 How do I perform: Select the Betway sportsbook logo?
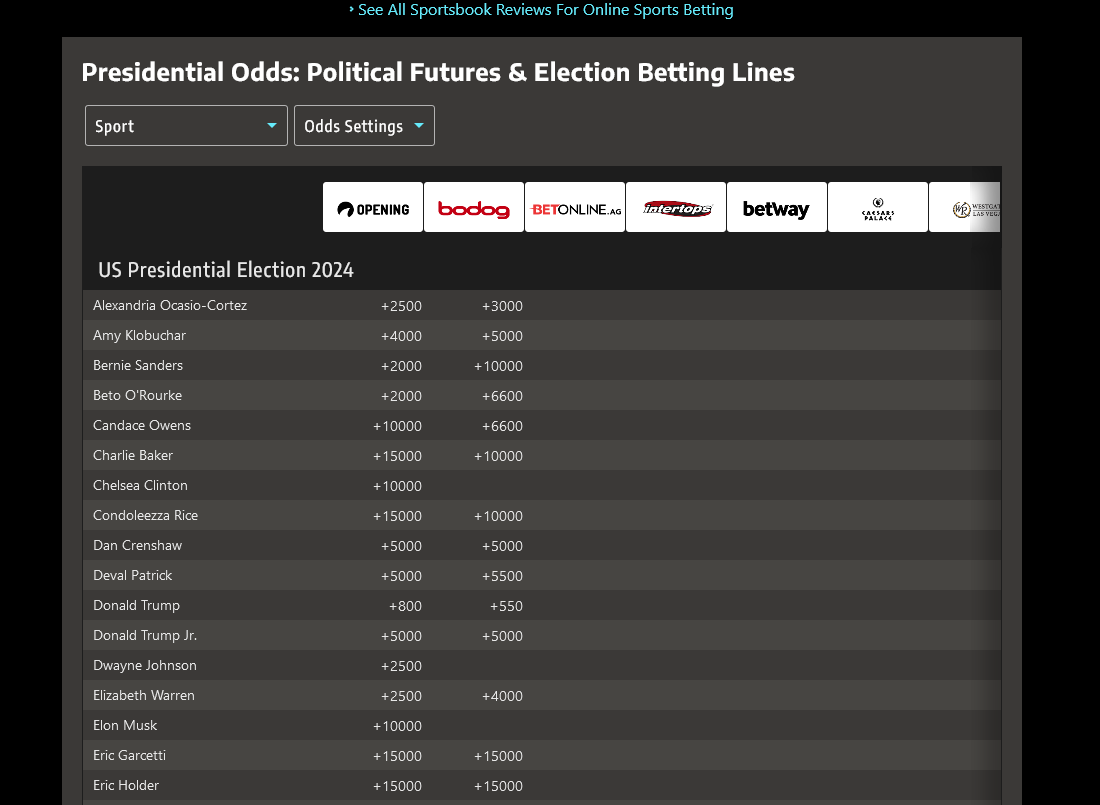777,207
